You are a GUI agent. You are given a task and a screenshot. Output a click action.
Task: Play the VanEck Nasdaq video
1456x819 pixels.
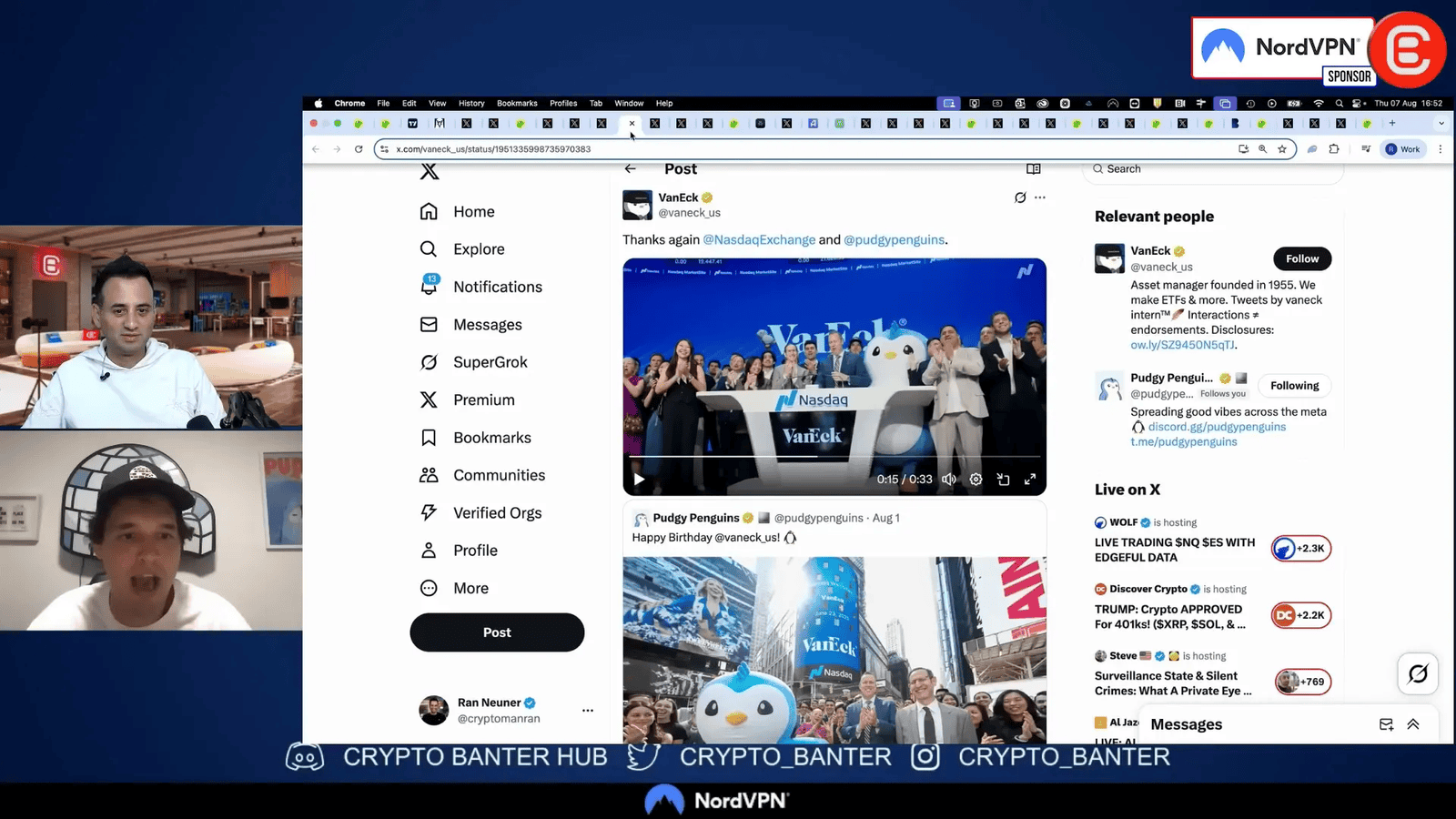coord(639,480)
